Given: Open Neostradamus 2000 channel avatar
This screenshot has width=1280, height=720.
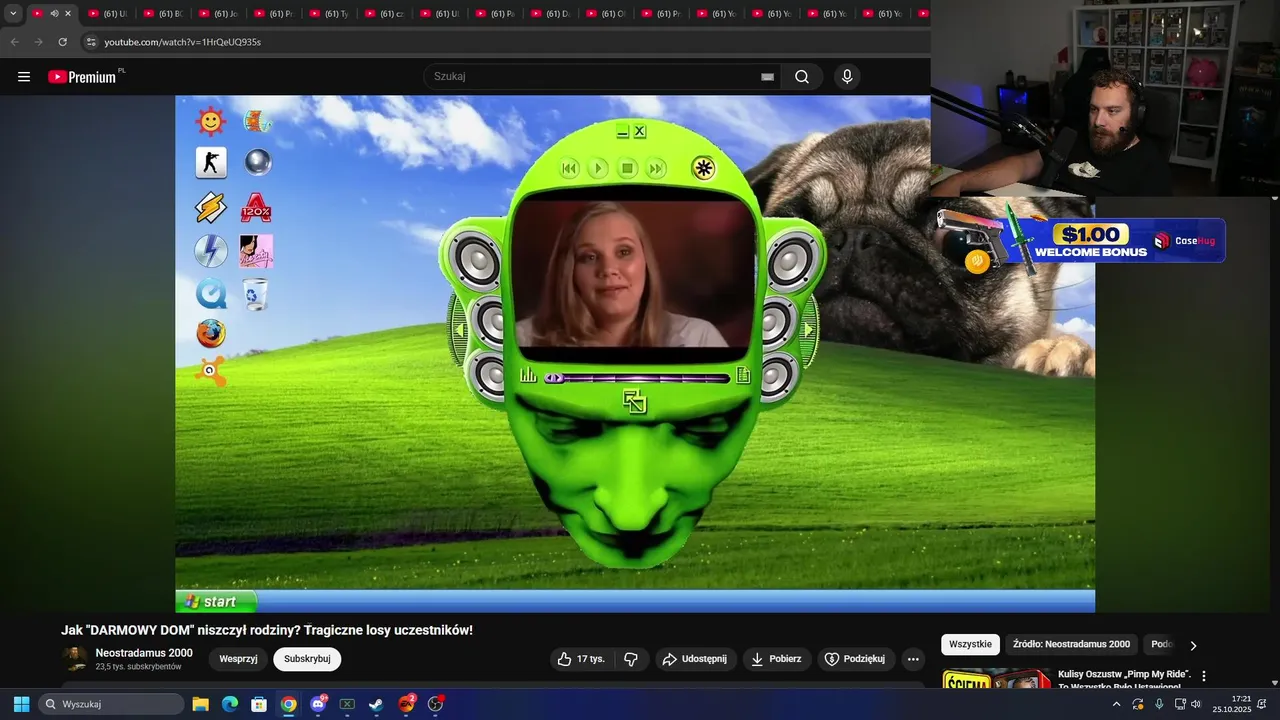Looking at the screenshot, I should pos(74,659).
